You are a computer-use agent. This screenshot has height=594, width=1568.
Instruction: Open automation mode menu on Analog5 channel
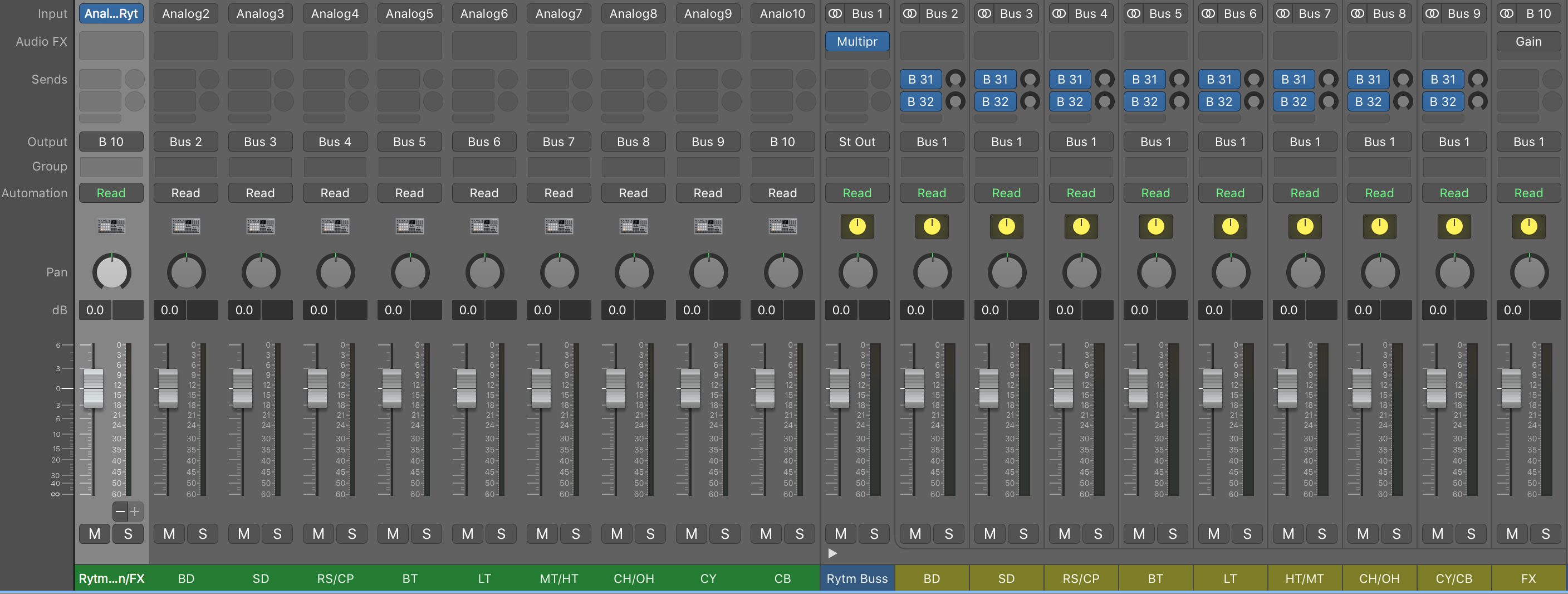409,193
